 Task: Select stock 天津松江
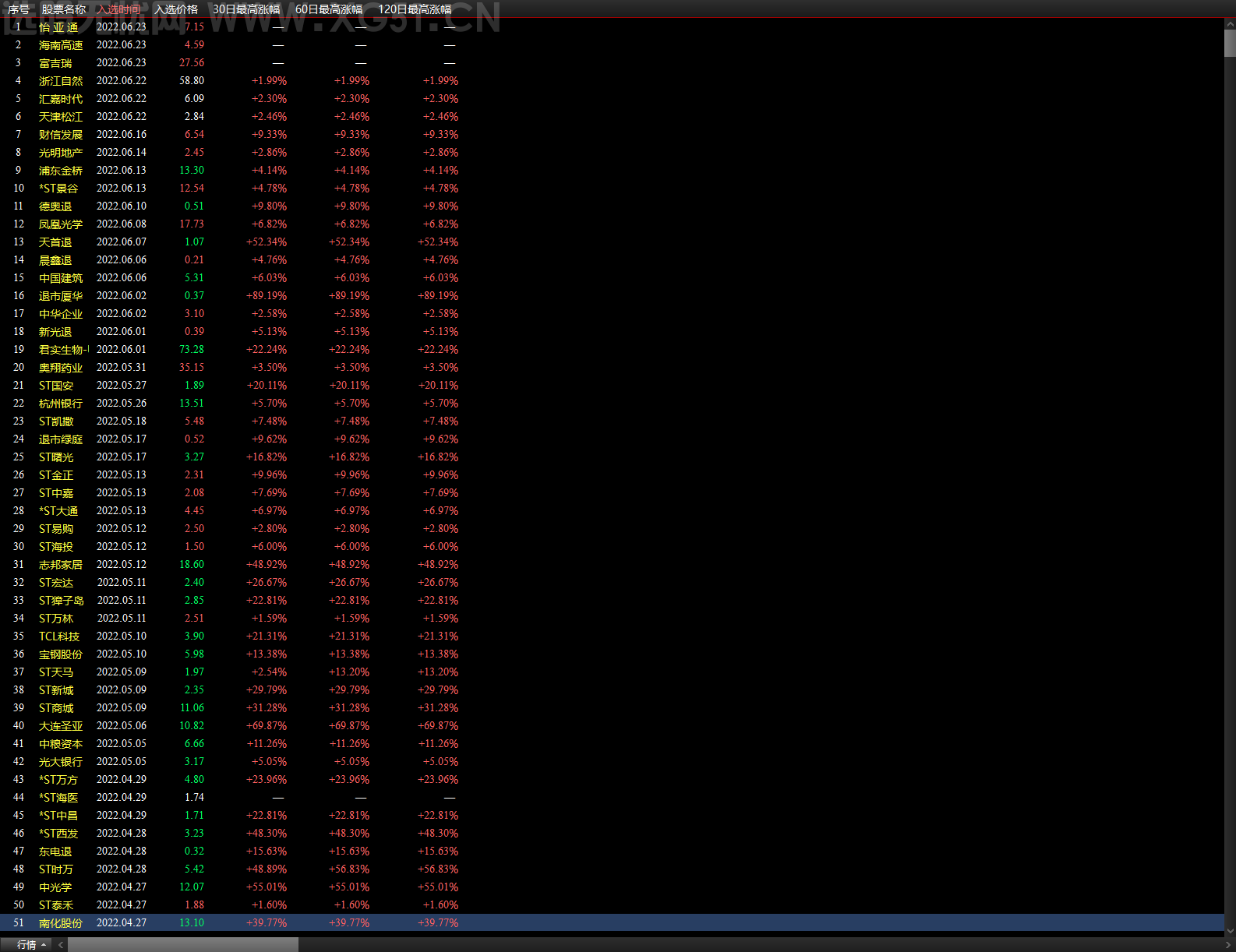61,117
